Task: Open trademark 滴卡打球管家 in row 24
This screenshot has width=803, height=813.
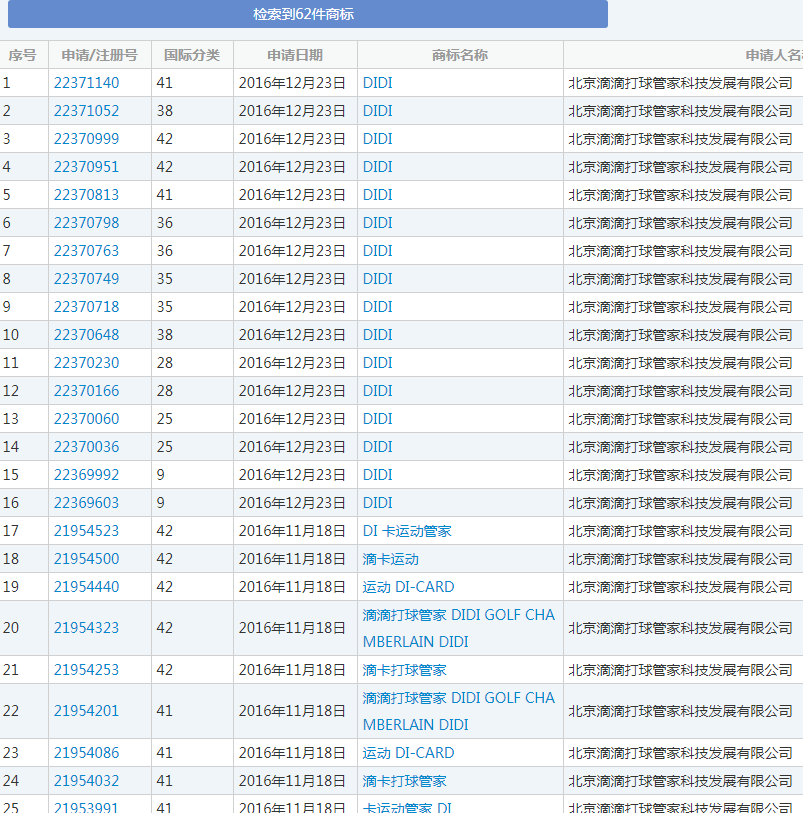Action: pos(404,781)
